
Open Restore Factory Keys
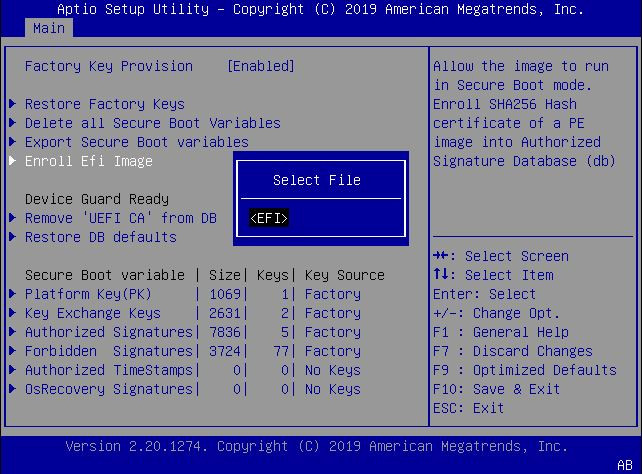[x=104, y=104]
